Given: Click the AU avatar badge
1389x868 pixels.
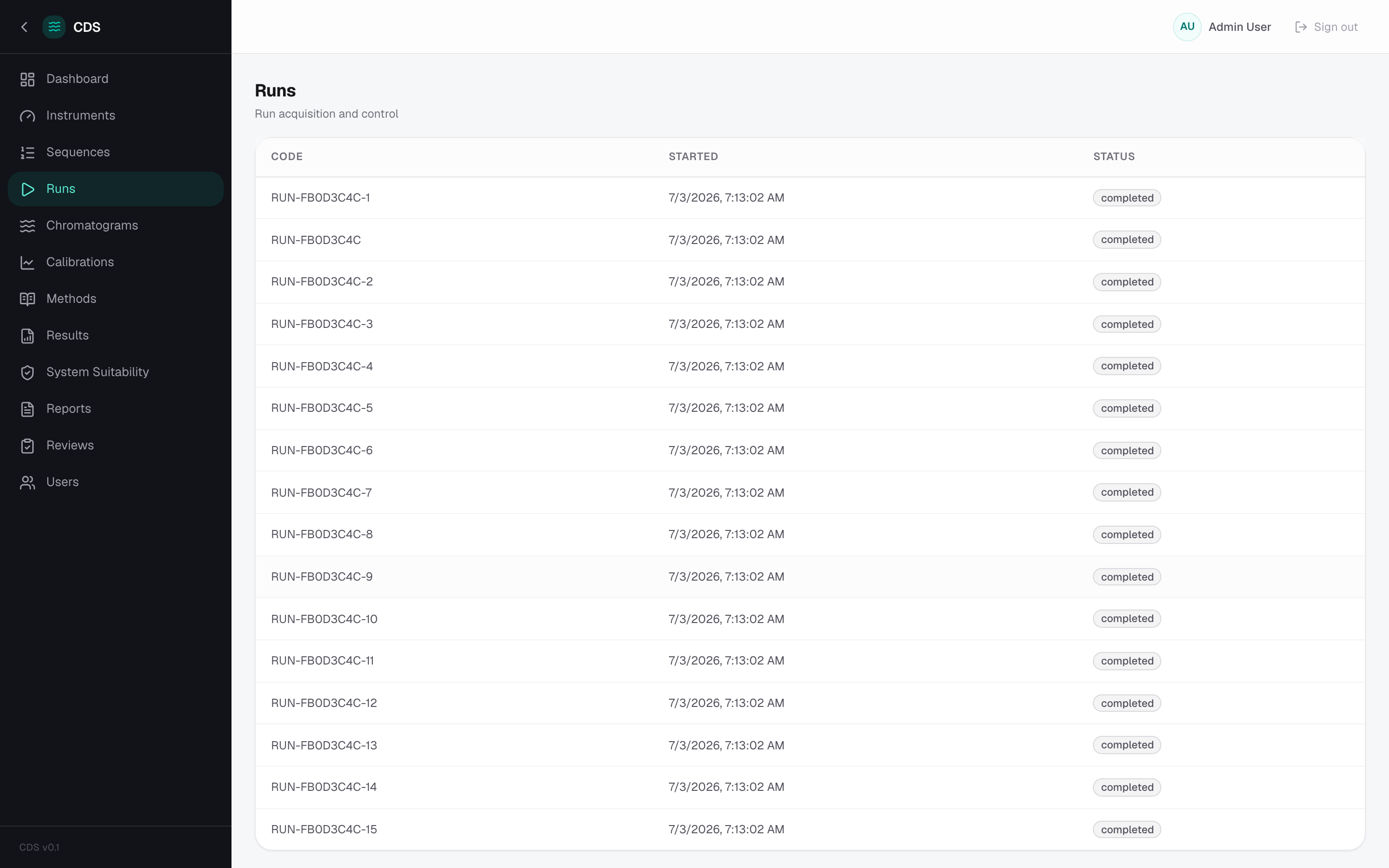Looking at the screenshot, I should pos(1187,27).
